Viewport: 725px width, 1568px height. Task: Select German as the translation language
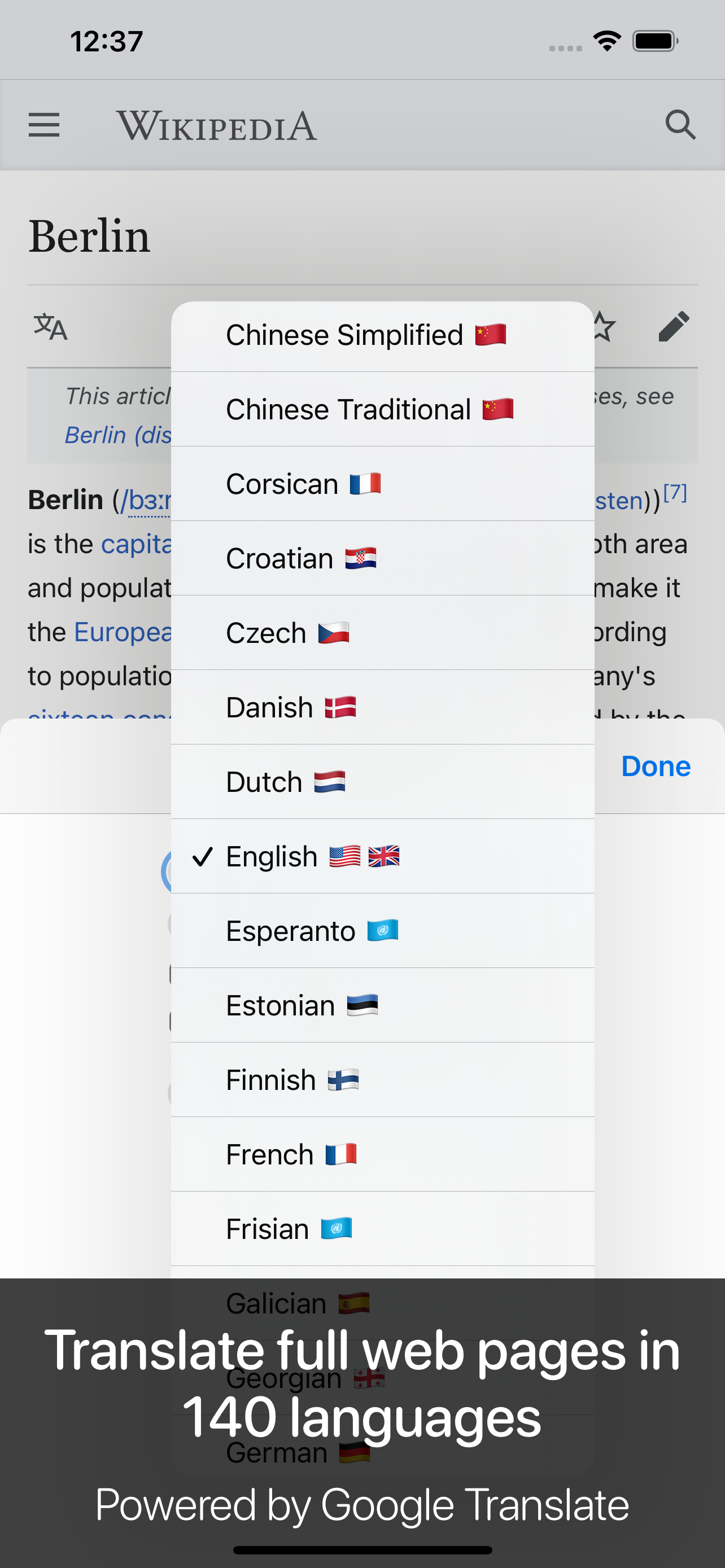pos(382,1451)
